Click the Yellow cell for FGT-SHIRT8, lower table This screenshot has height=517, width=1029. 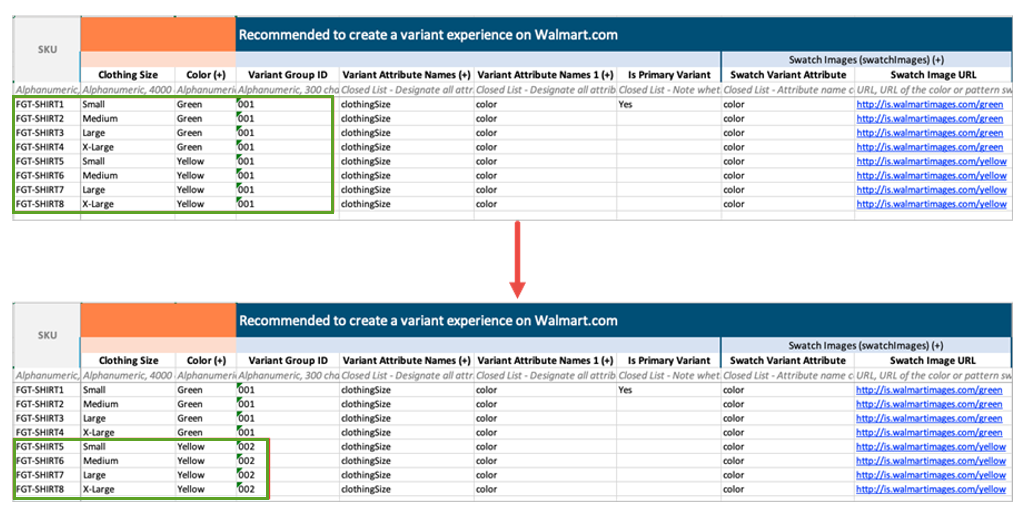coord(205,489)
